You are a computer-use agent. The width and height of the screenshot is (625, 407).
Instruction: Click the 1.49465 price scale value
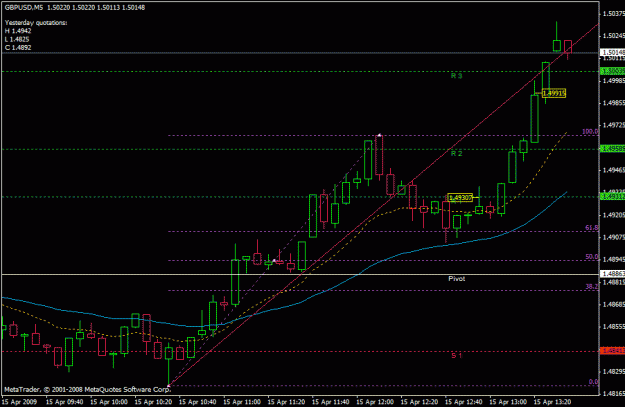(613, 170)
